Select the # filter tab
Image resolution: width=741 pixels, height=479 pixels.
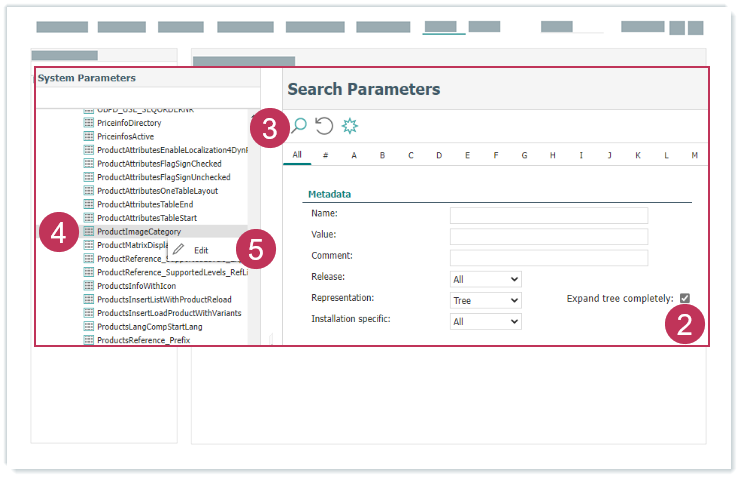click(325, 155)
